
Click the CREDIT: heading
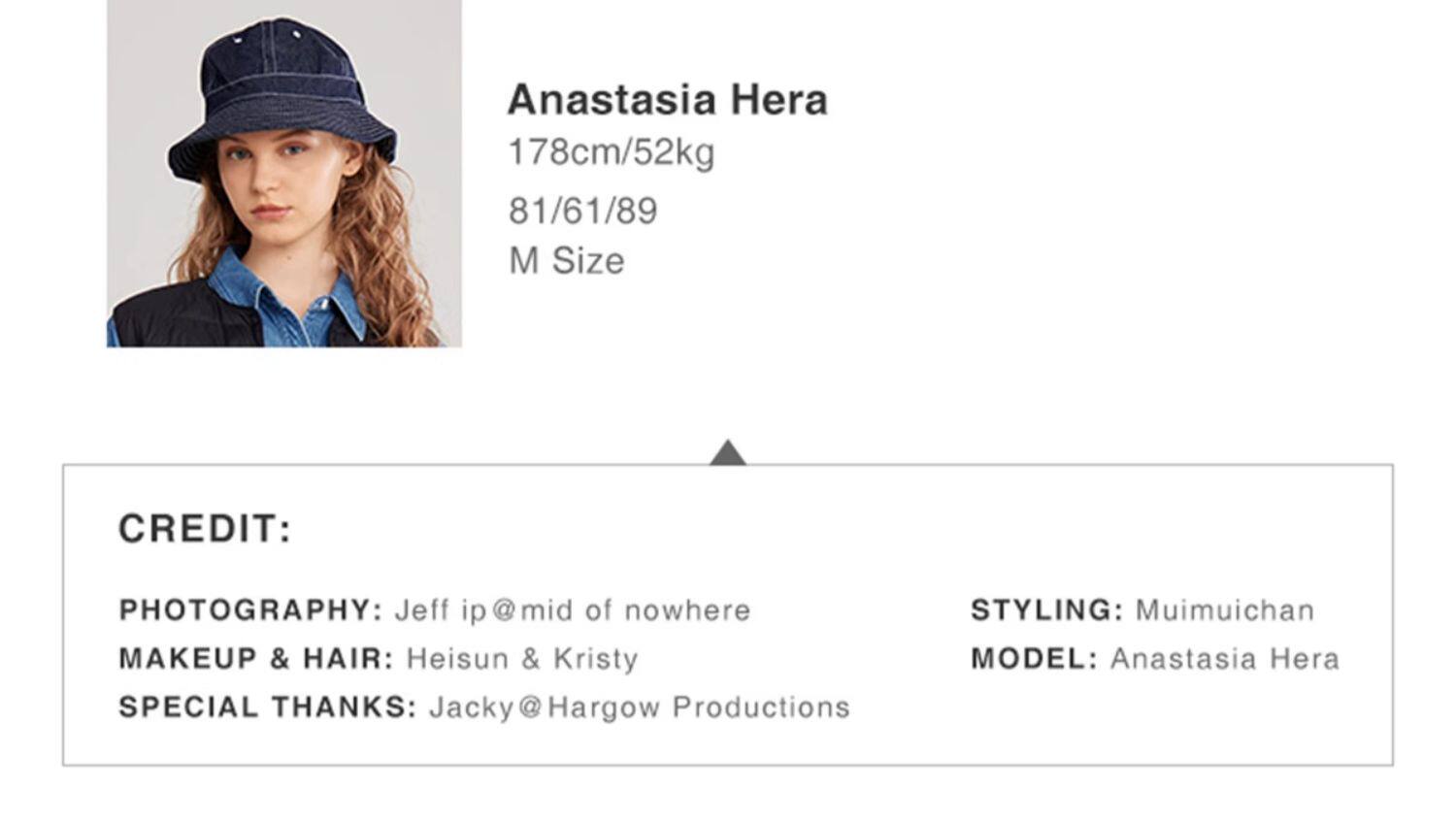[x=205, y=529]
